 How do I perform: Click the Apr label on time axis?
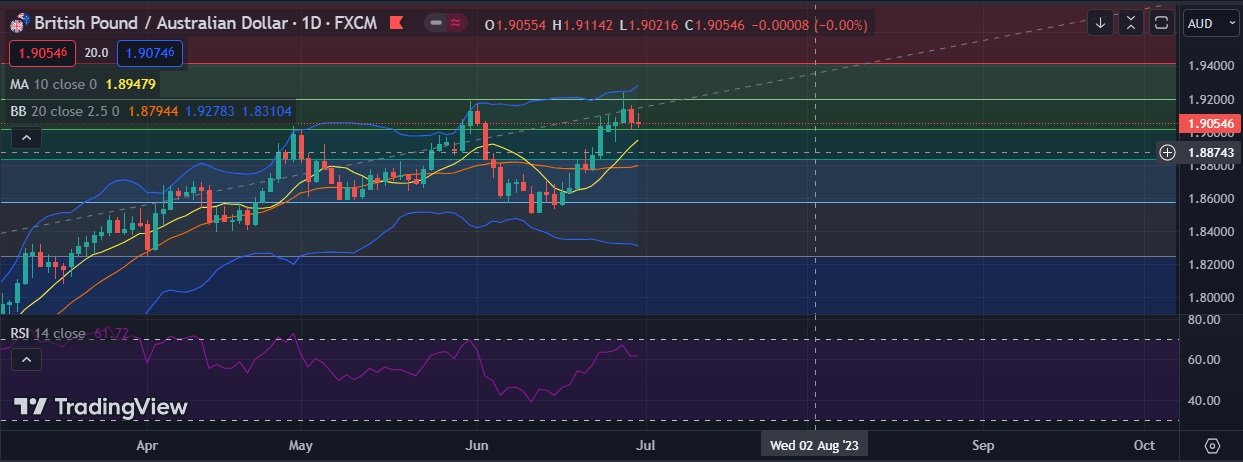coord(147,445)
